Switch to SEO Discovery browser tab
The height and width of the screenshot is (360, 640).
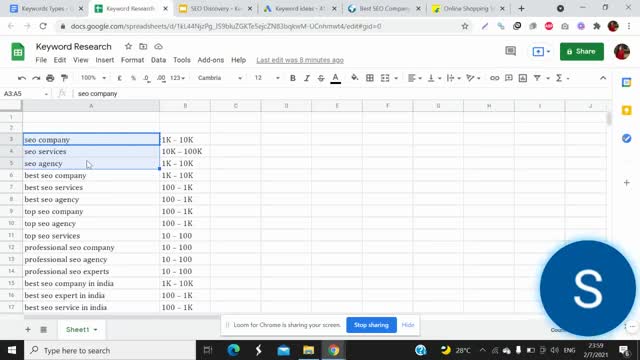pyautogui.click(x=216, y=9)
